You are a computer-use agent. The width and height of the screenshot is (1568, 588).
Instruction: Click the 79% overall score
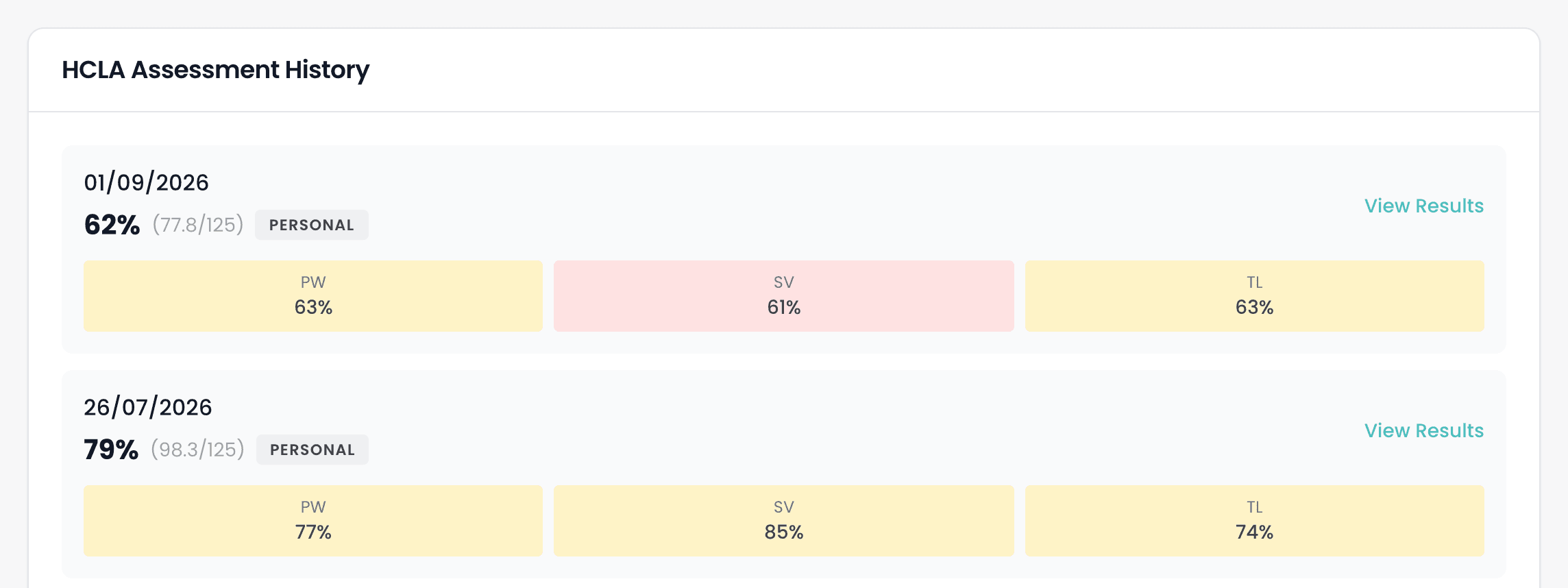pos(111,450)
